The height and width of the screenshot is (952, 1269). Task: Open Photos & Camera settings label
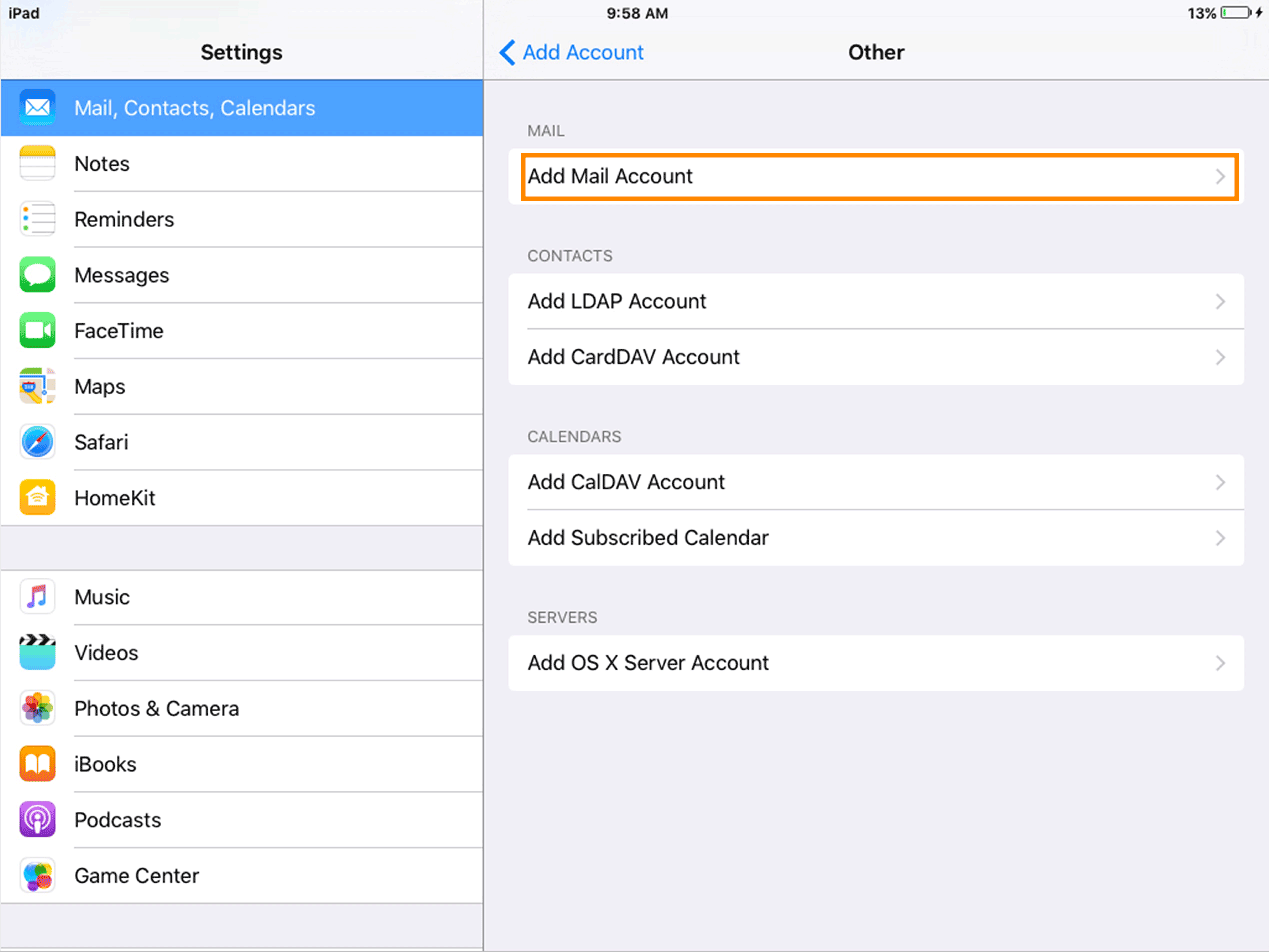click(157, 708)
